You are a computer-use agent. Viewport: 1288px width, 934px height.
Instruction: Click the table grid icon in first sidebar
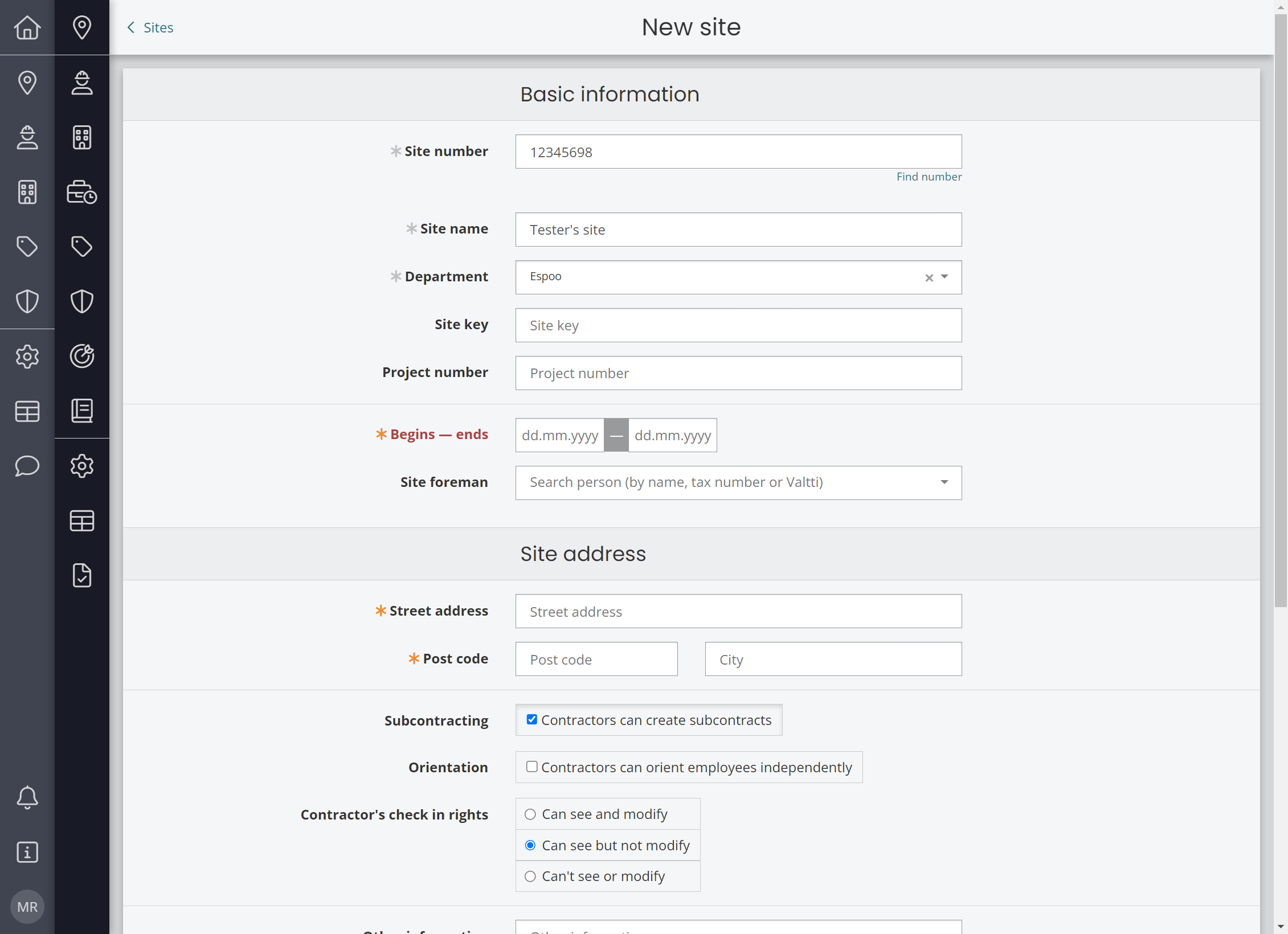(27, 411)
